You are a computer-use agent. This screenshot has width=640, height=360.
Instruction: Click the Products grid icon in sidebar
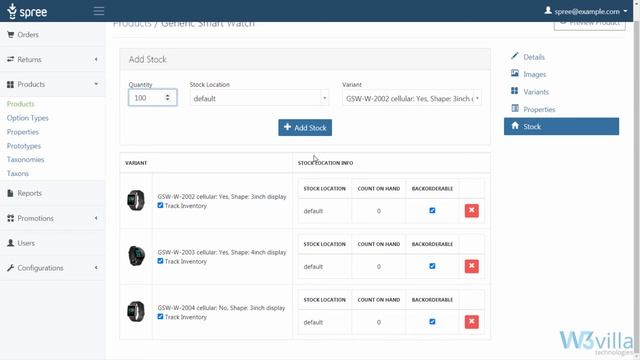[11, 84]
